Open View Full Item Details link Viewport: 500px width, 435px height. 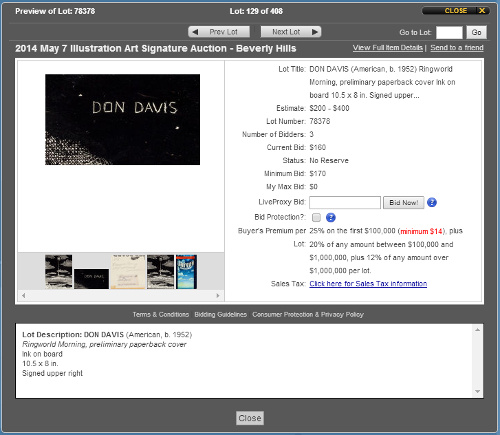(x=388, y=48)
